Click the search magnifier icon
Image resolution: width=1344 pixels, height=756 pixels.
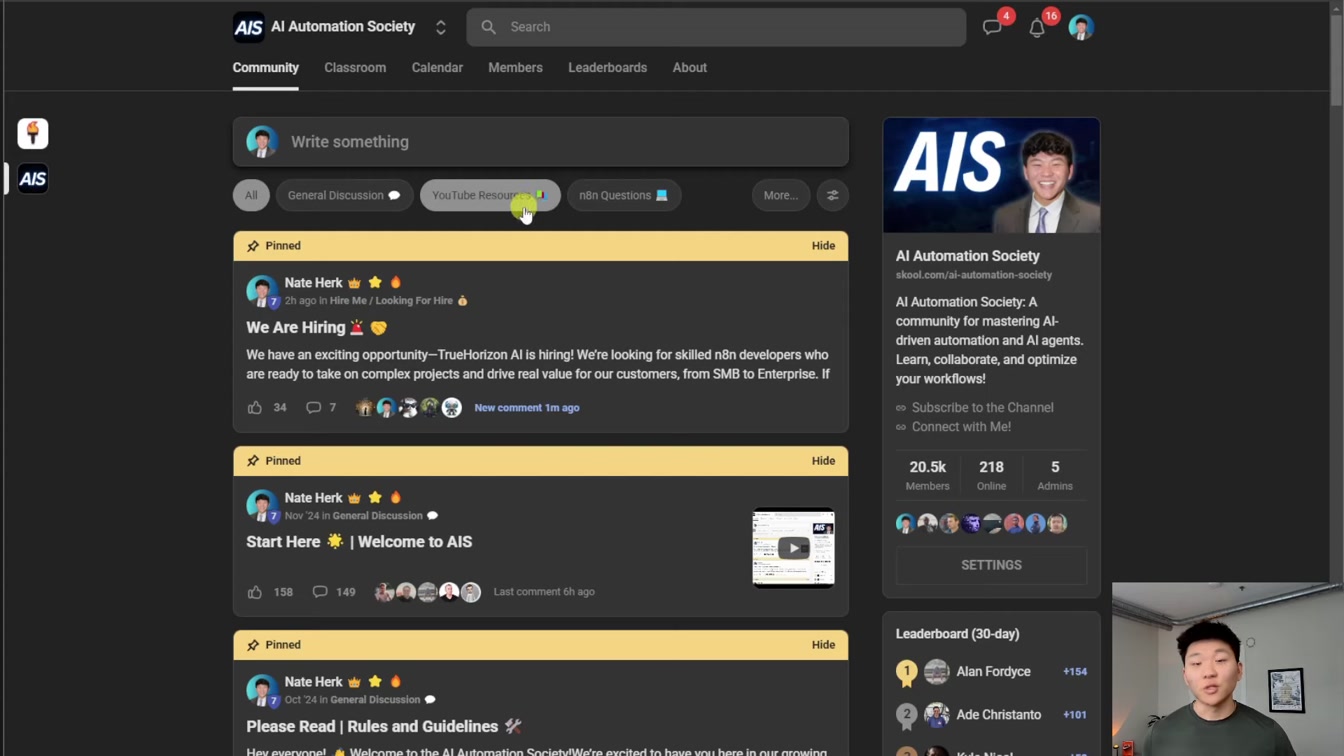coord(488,27)
